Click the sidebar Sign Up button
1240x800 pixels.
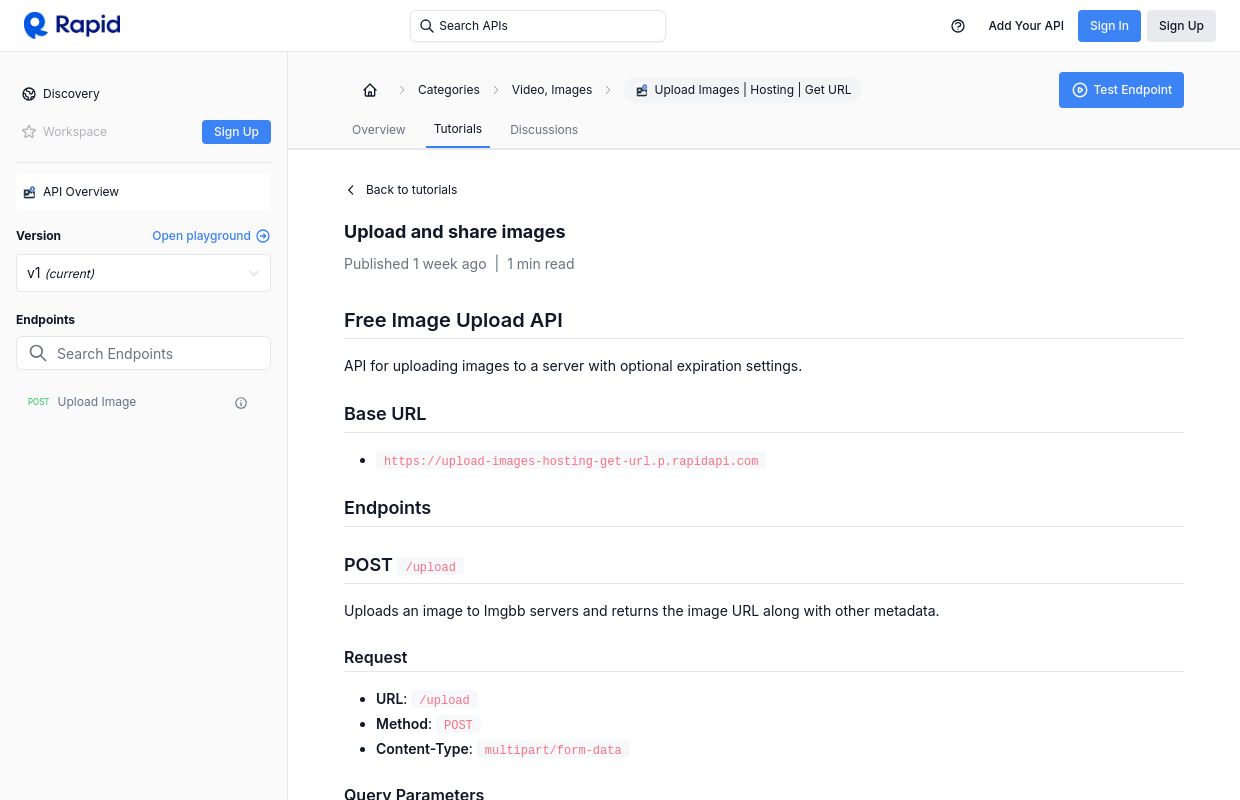point(236,132)
